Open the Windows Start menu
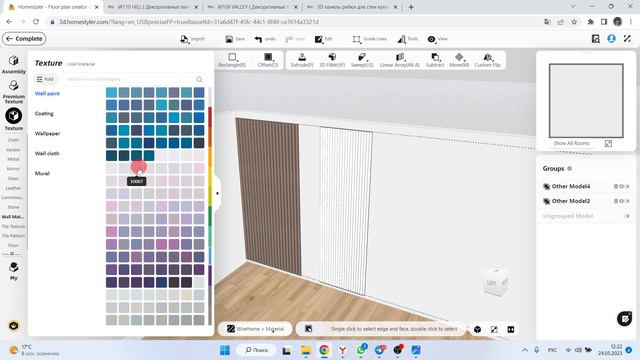The height and width of the screenshot is (360, 640). point(225,350)
